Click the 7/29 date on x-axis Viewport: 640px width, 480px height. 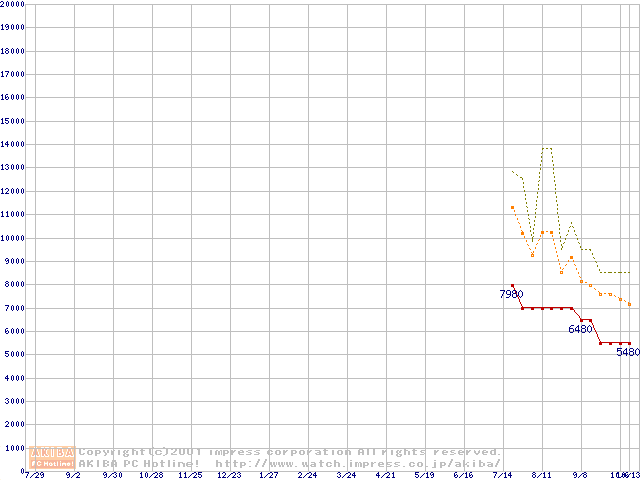(x=34, y=475)
